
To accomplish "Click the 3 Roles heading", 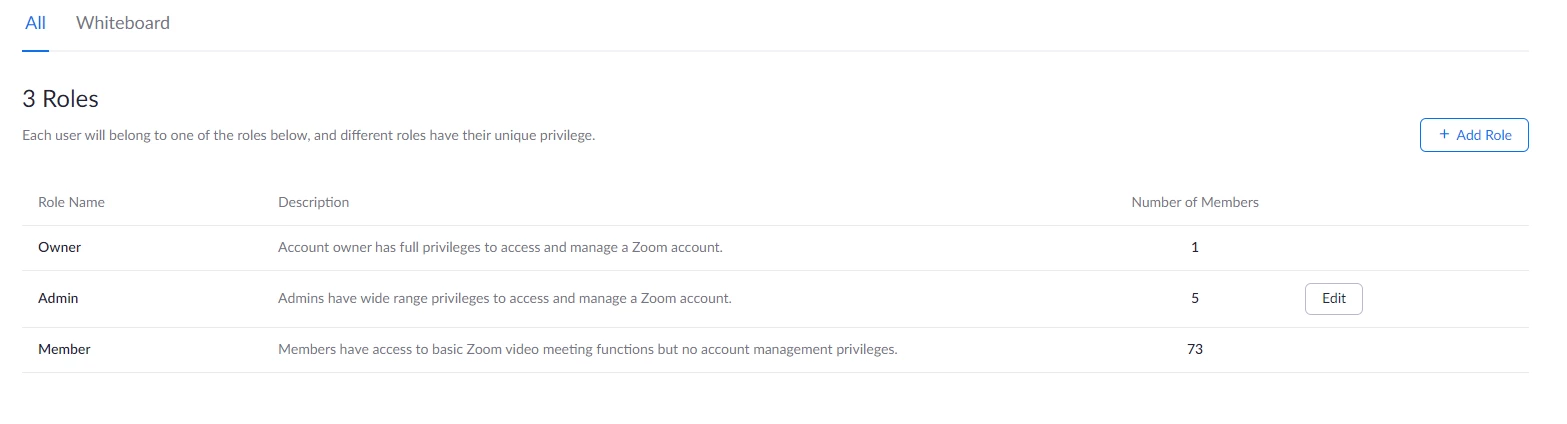I will (60, 99).
